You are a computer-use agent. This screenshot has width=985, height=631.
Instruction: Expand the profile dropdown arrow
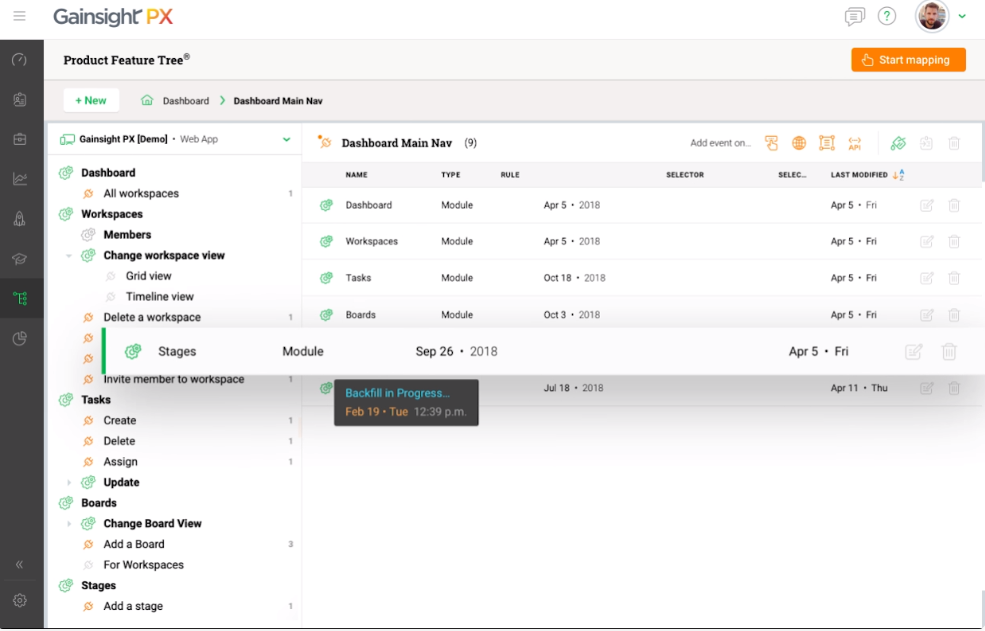click(962, 17)
